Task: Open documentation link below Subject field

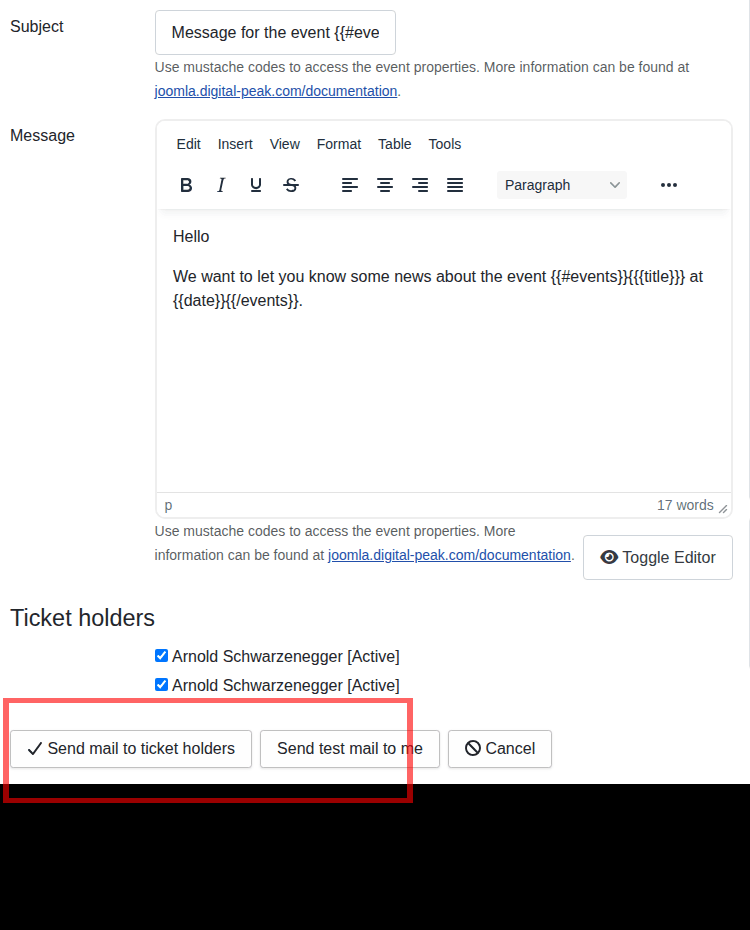Action: pos(276,91)
